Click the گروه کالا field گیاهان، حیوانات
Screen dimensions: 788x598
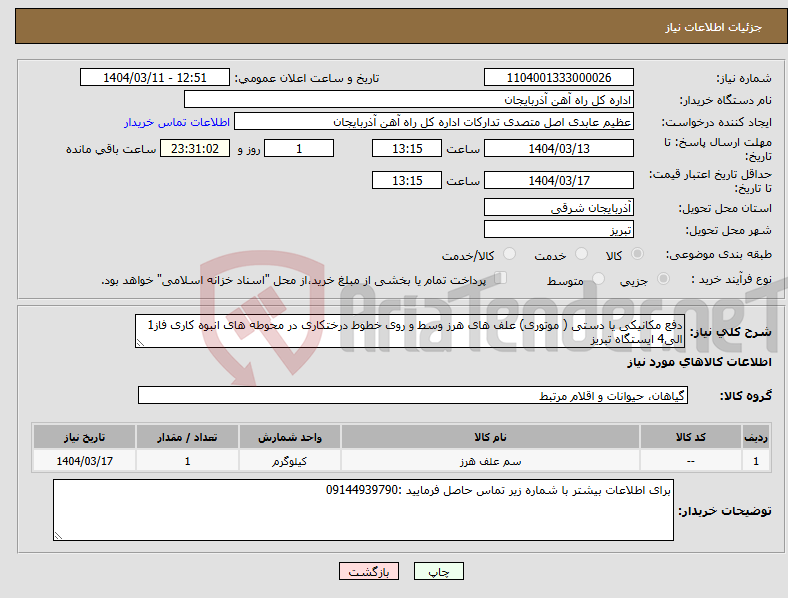[413, 395]
